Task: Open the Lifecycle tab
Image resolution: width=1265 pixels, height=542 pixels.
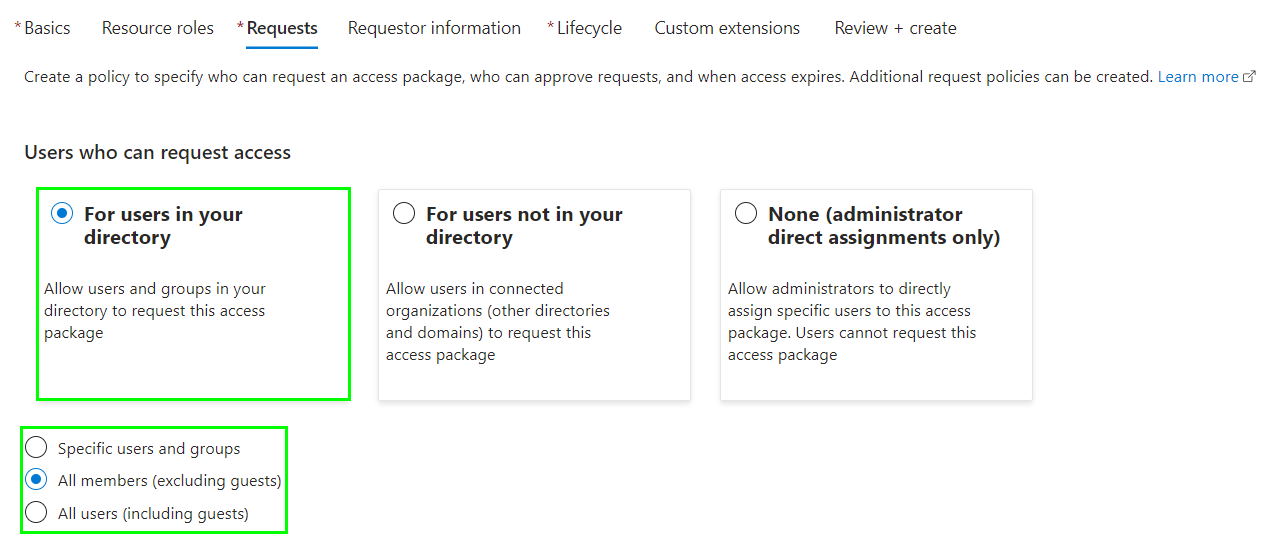Action: [588, 28]
